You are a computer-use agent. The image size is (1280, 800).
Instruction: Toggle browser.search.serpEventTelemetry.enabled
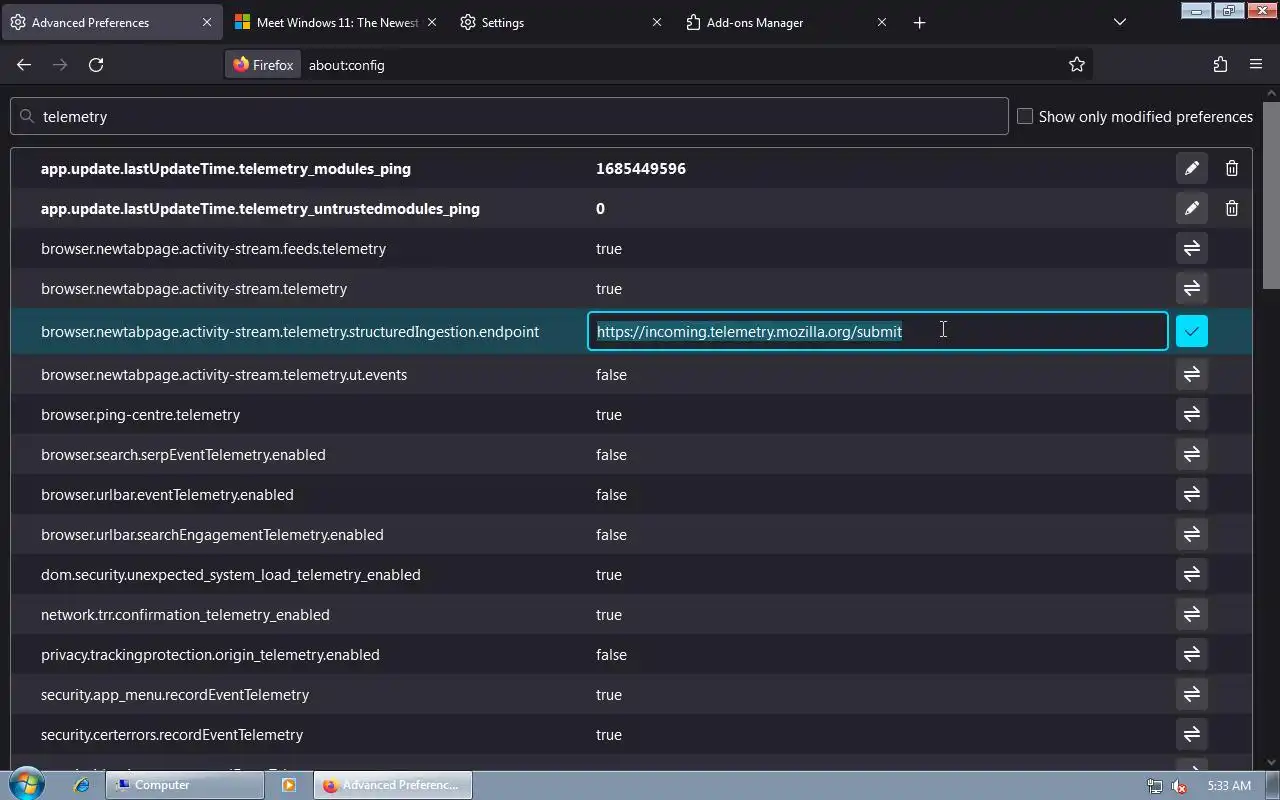click(x=1191, y=454)
